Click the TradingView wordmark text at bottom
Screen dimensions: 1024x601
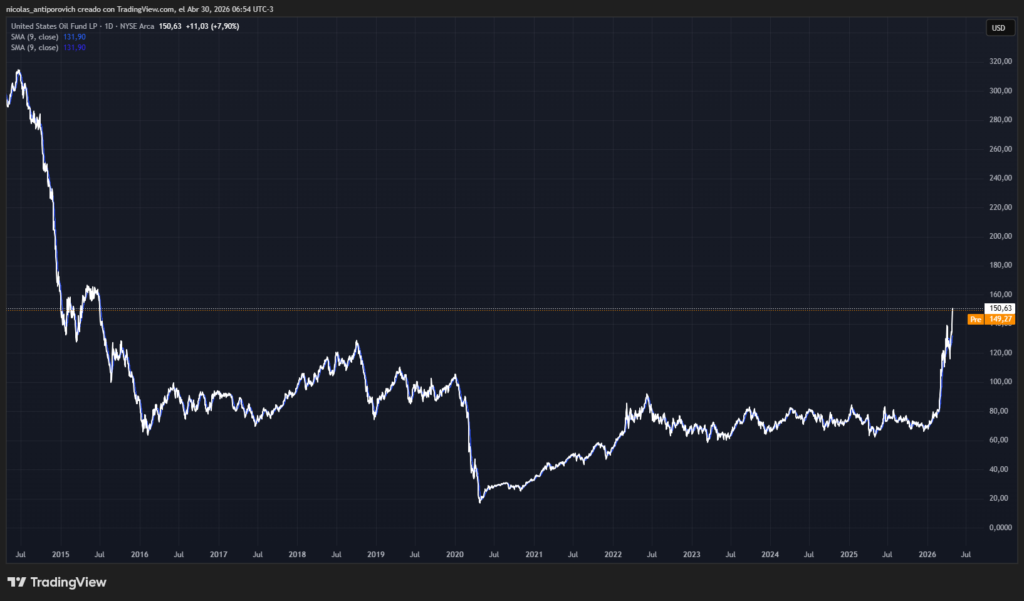[x=68, y=582]
